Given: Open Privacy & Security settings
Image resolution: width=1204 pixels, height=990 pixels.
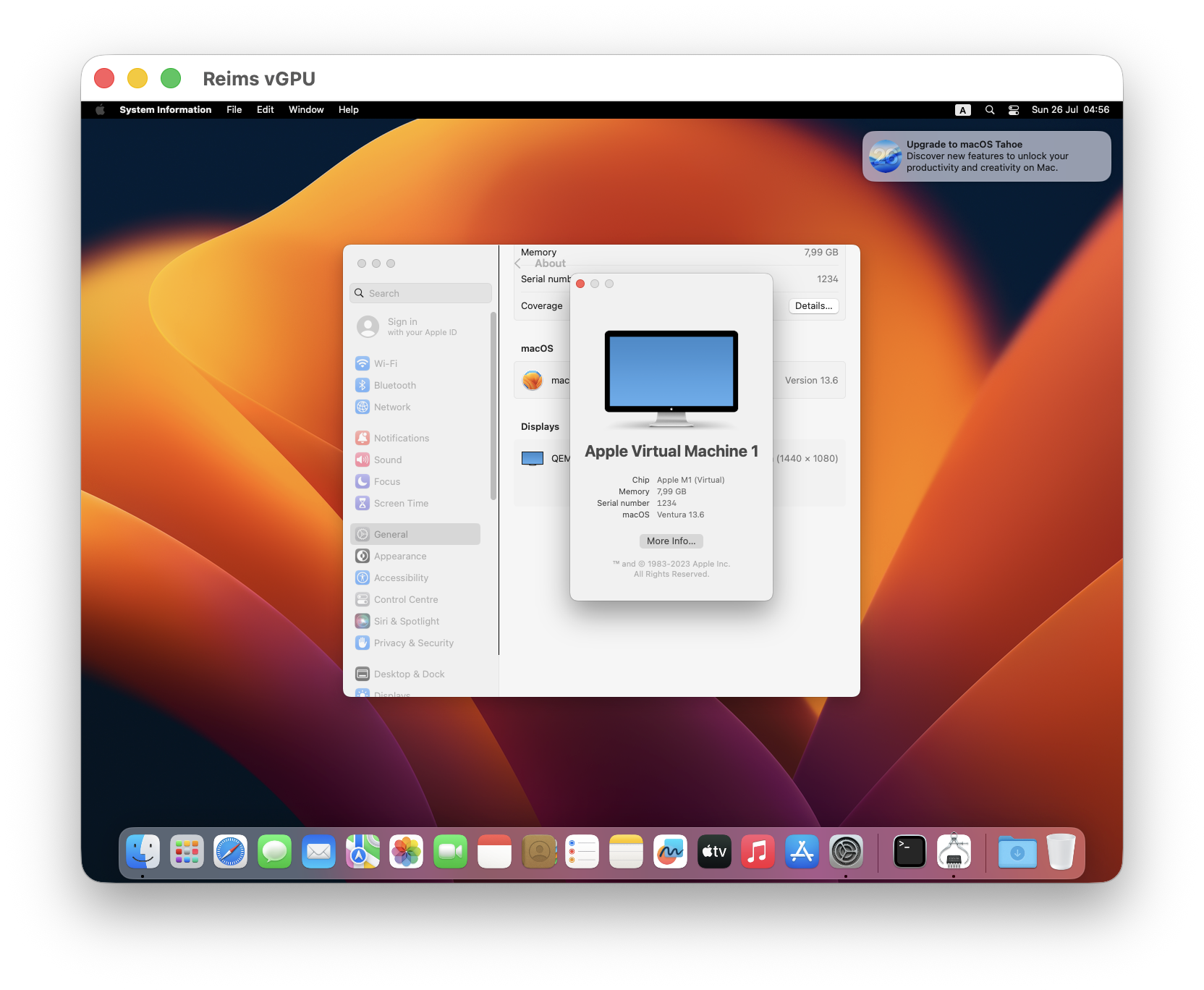Looking at the screenshot, I should 415,643.
